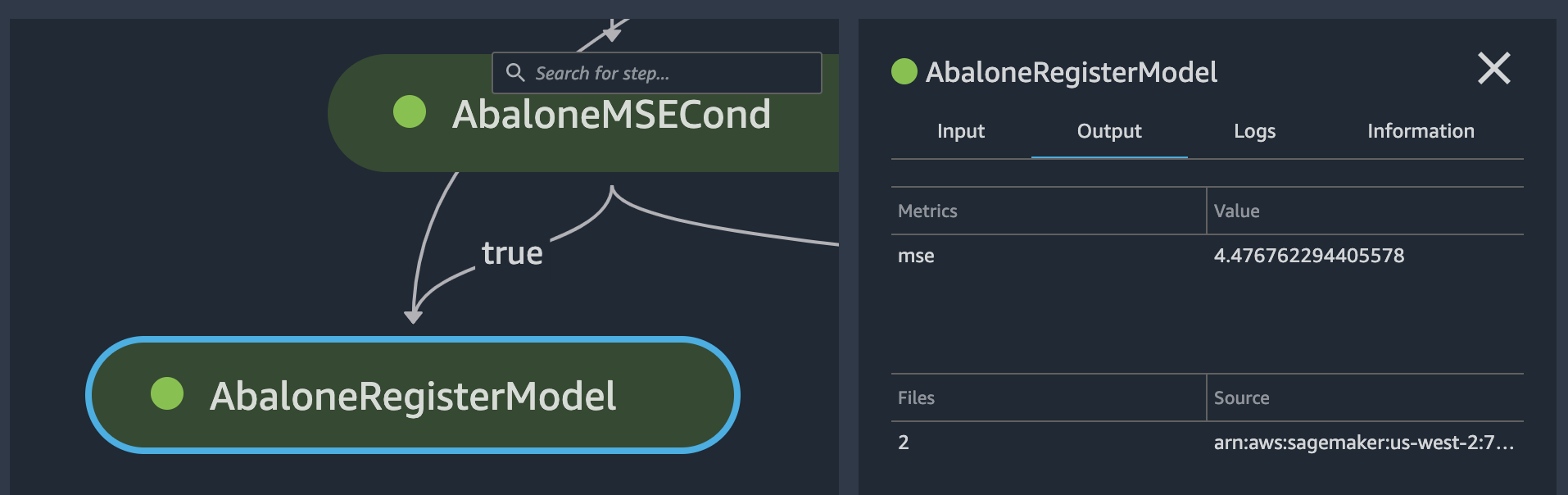Click the green status dot on AbaloneMSECond
This screenshot has width=1568, height=495.
pos(410,112)
